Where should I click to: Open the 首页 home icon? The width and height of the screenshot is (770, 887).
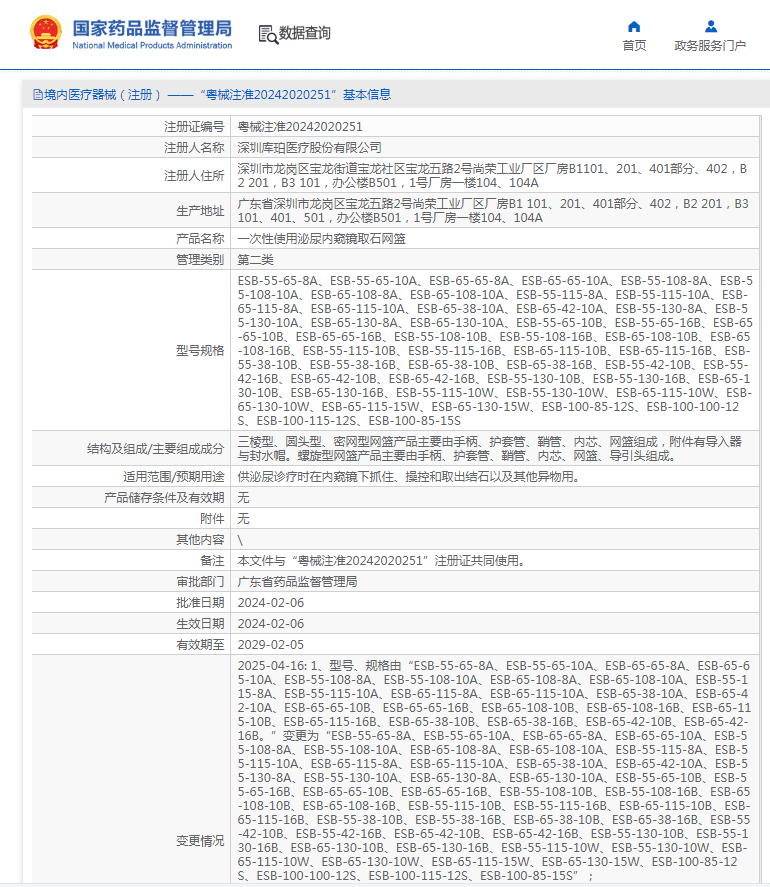pyautogui.click(x=634, y=27)
